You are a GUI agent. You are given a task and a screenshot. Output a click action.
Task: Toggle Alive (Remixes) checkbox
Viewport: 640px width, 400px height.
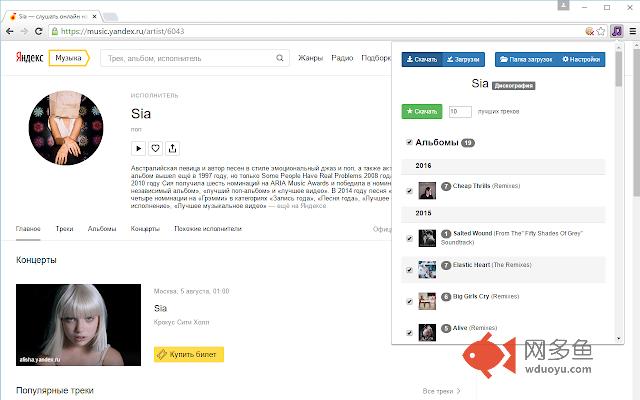click(409, 333)
